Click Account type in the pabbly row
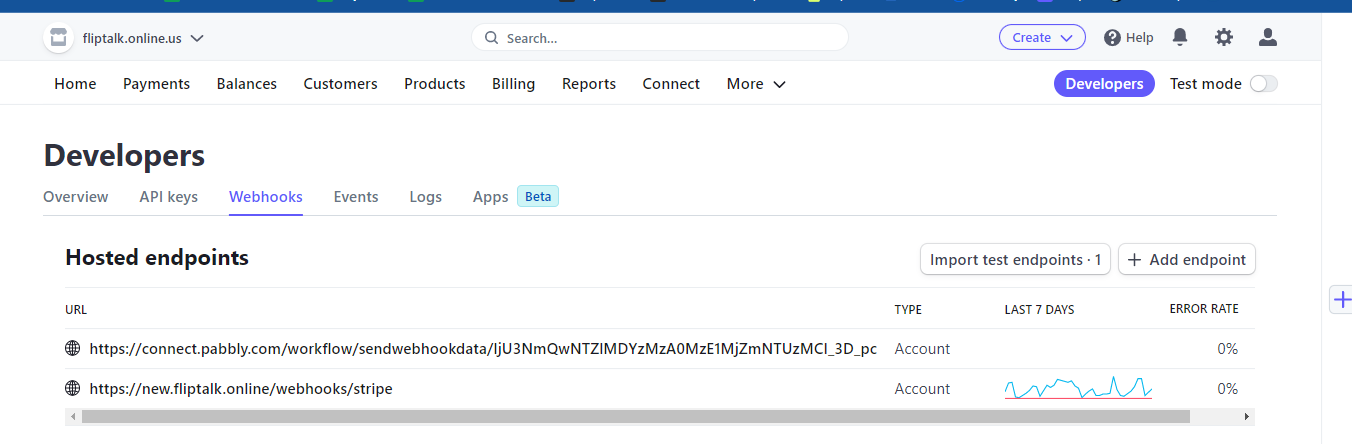This screenshot has width=1352, height=444. (x=922, y=349)
